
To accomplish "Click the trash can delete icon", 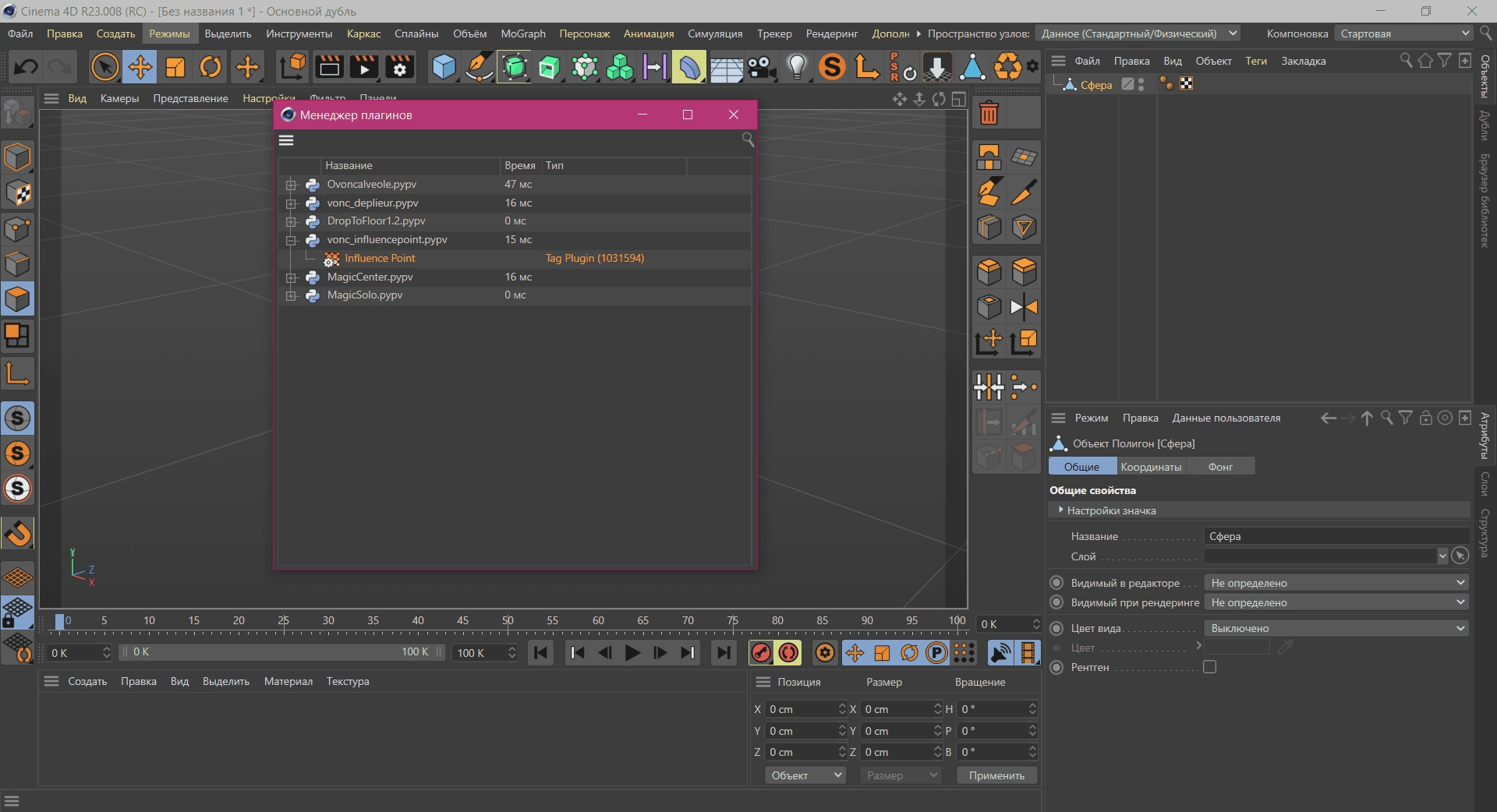I will pyautogui.click(x=989, y=114).
